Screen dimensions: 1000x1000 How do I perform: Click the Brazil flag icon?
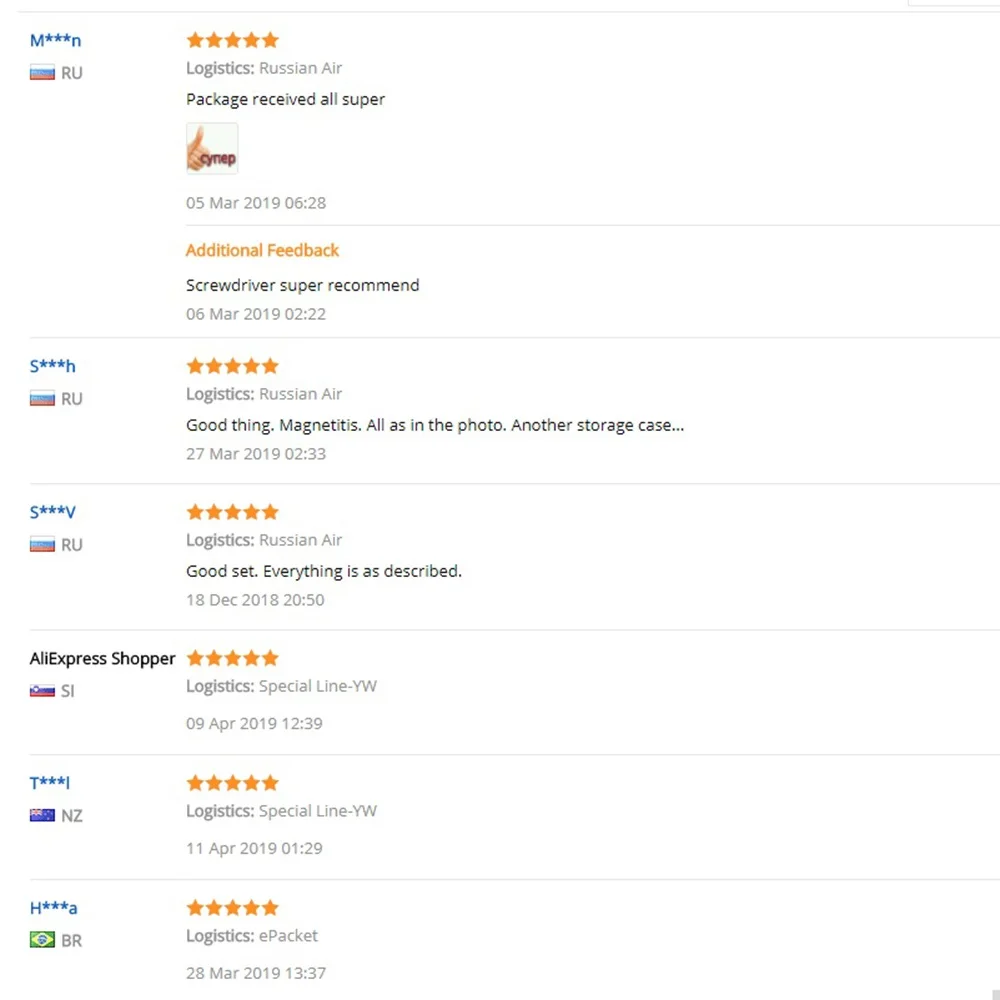click(42, 940)
